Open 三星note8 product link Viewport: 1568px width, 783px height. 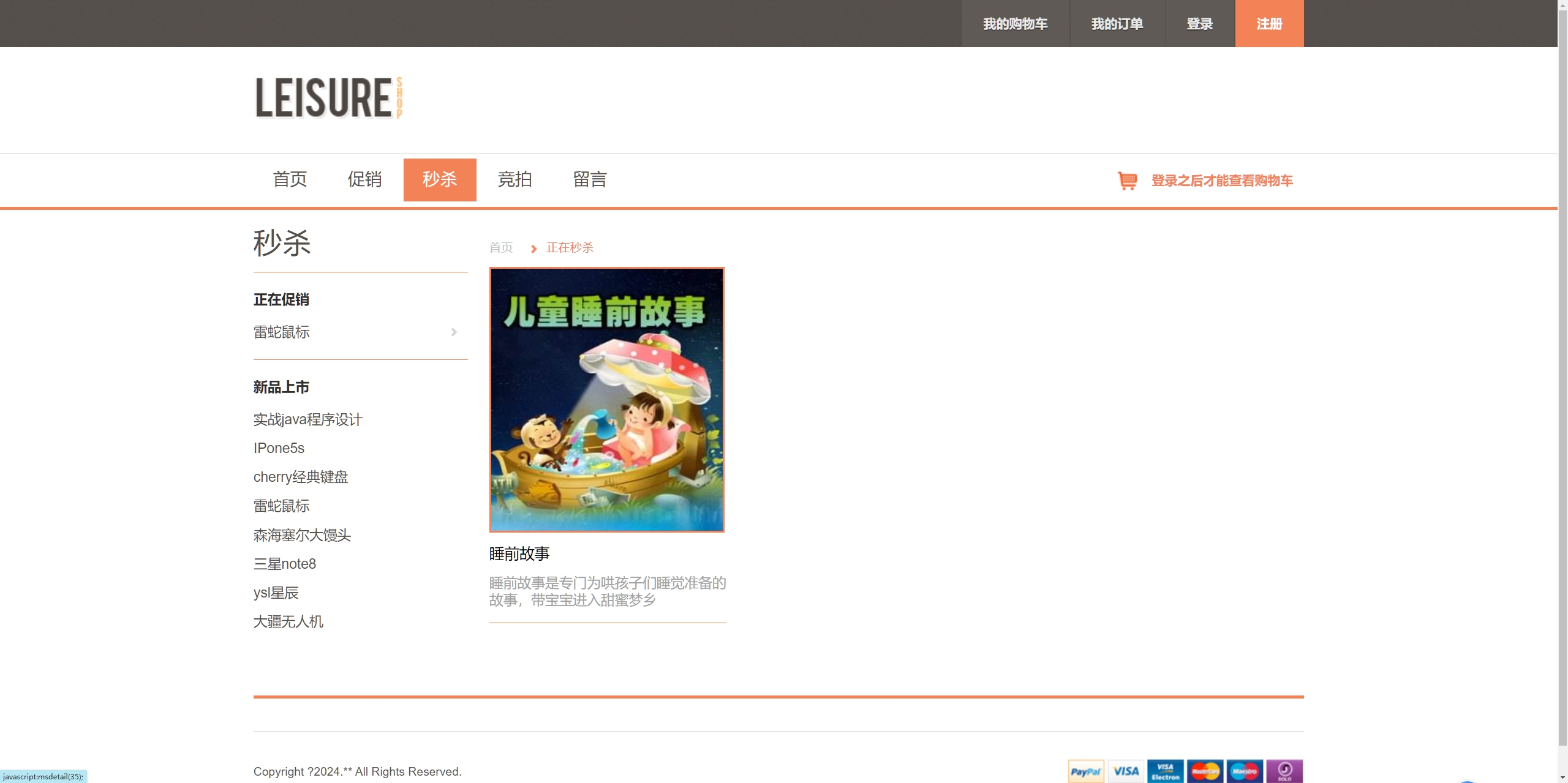pyautogui.click(x=285, y=564)
